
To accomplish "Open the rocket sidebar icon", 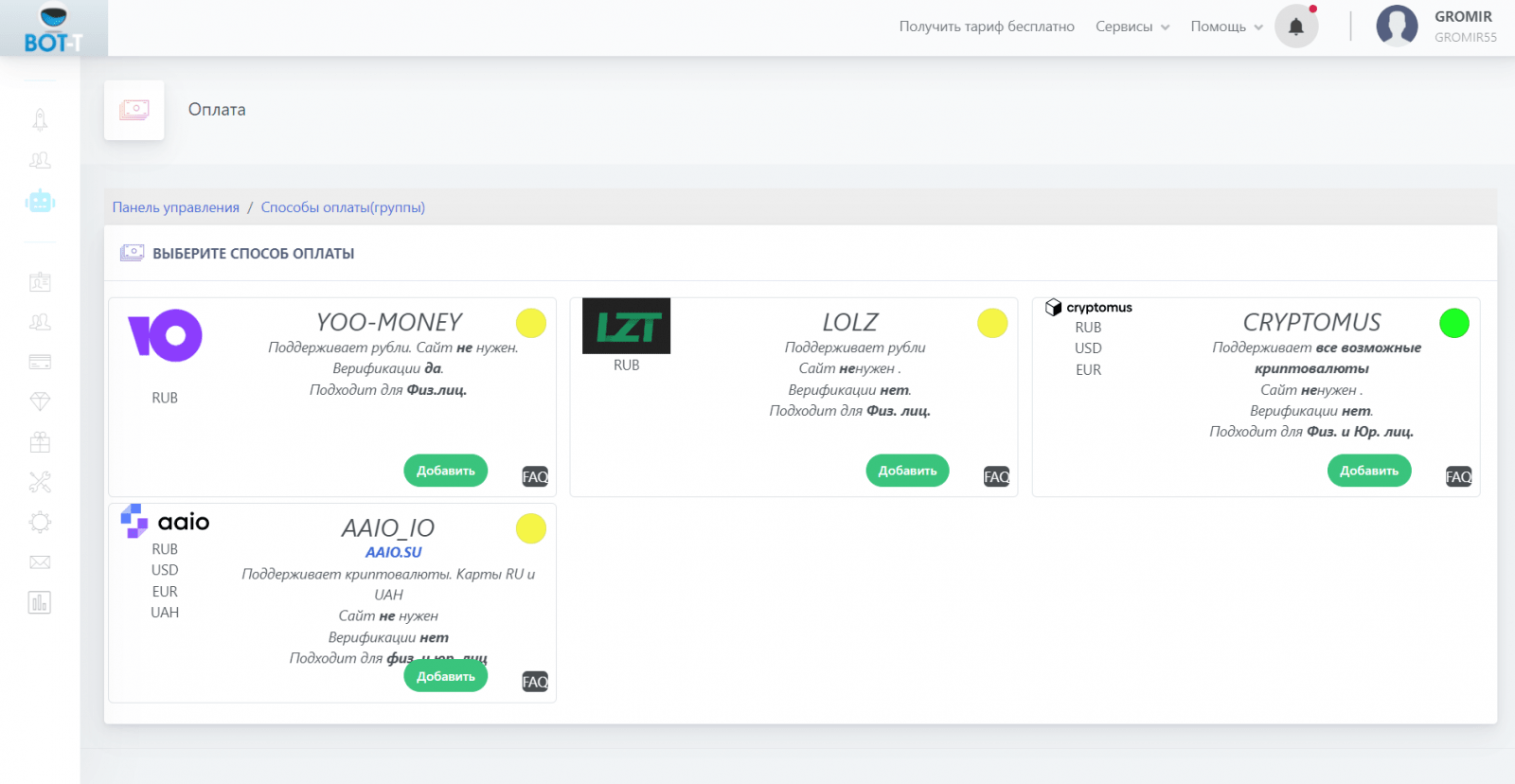I will tap(40, 119).
